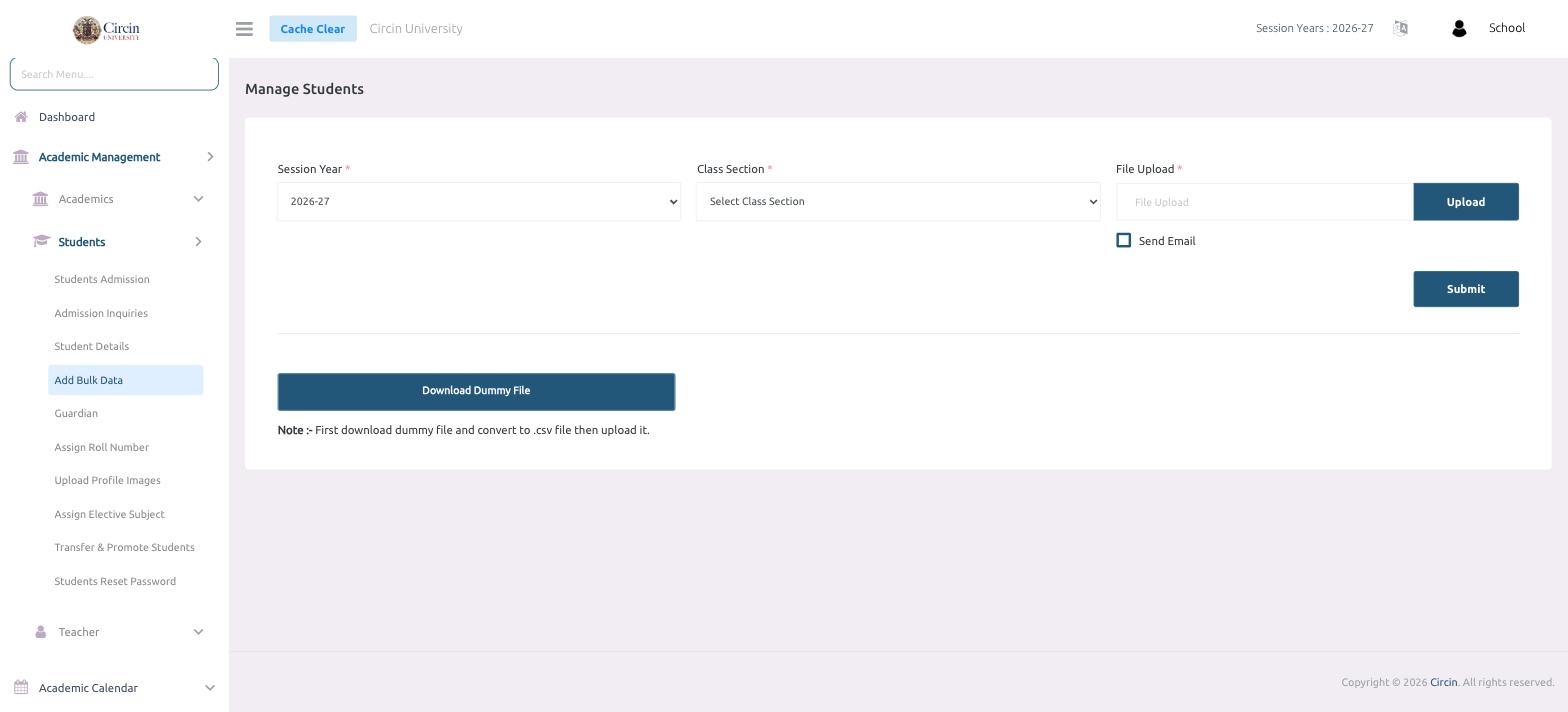Click the Upload button
Image resolution: width=1568 pixels, height=712 pixels.
[1466, 202]
